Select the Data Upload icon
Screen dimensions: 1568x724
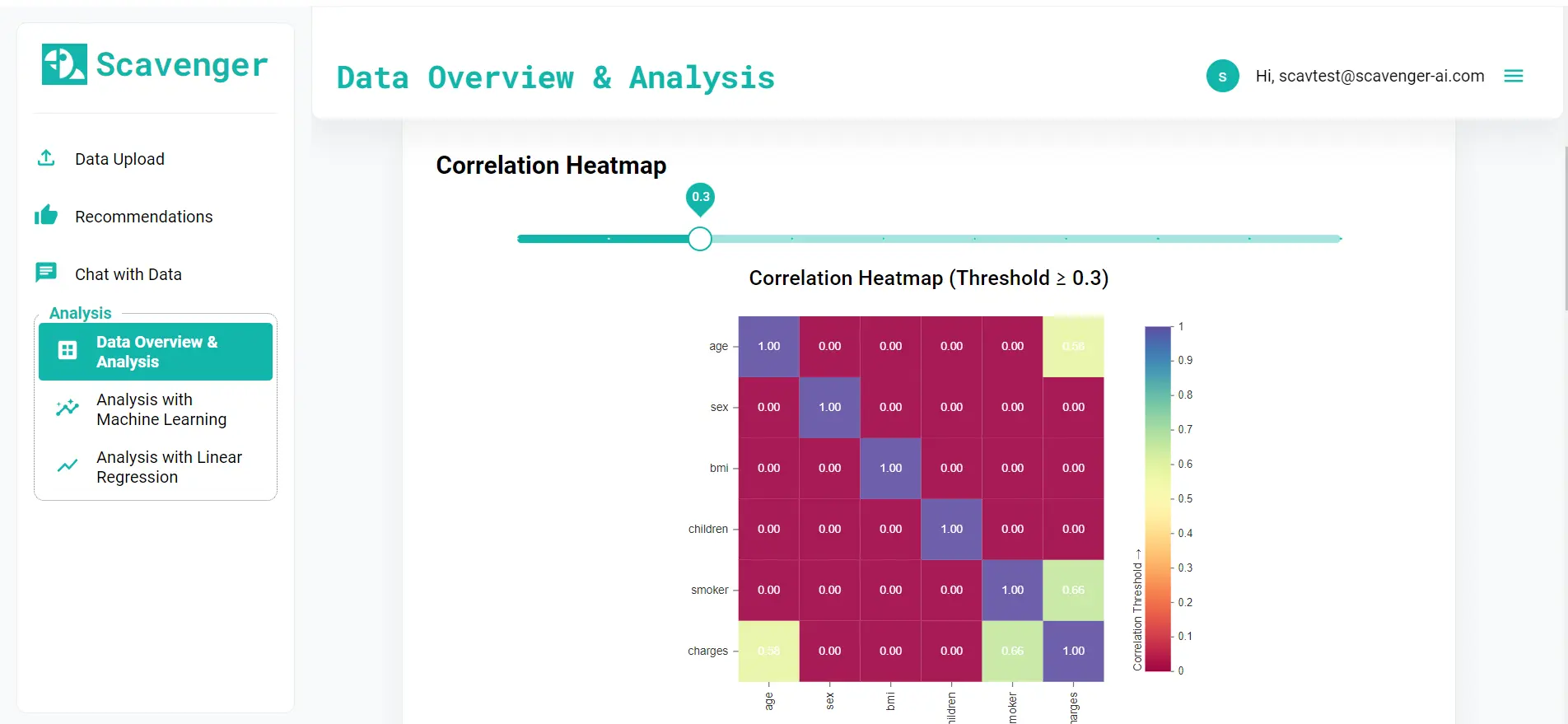[x=47, y=158]
